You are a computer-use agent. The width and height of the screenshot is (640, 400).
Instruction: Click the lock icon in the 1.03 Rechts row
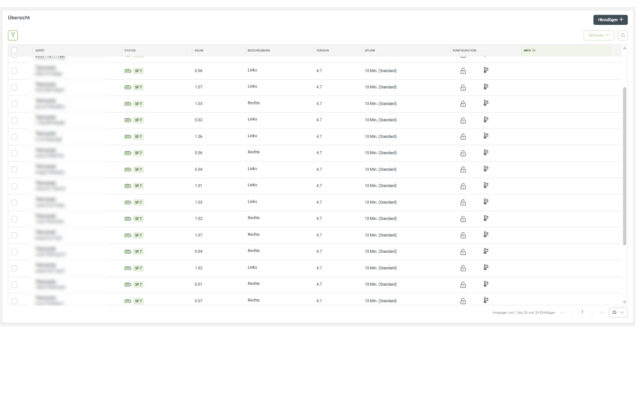pyautogui.click(x=463, y=104)
